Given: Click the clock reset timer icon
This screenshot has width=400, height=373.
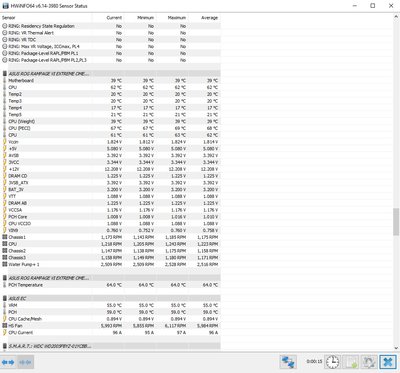Looking at the screenshot, I should click(332, 362).
